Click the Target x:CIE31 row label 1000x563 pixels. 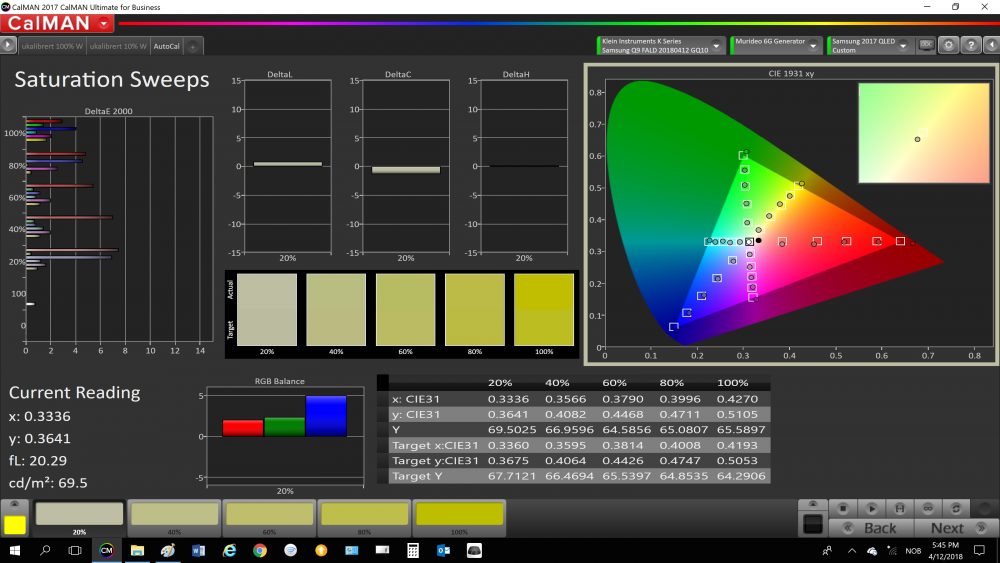tap(435, 446)
